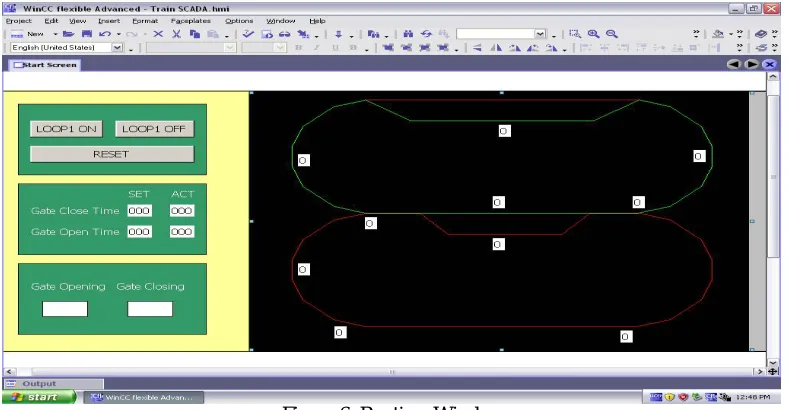This screenshot has width=788, height=410.
Task: Click the RESET button
Action: pos(112,154)
